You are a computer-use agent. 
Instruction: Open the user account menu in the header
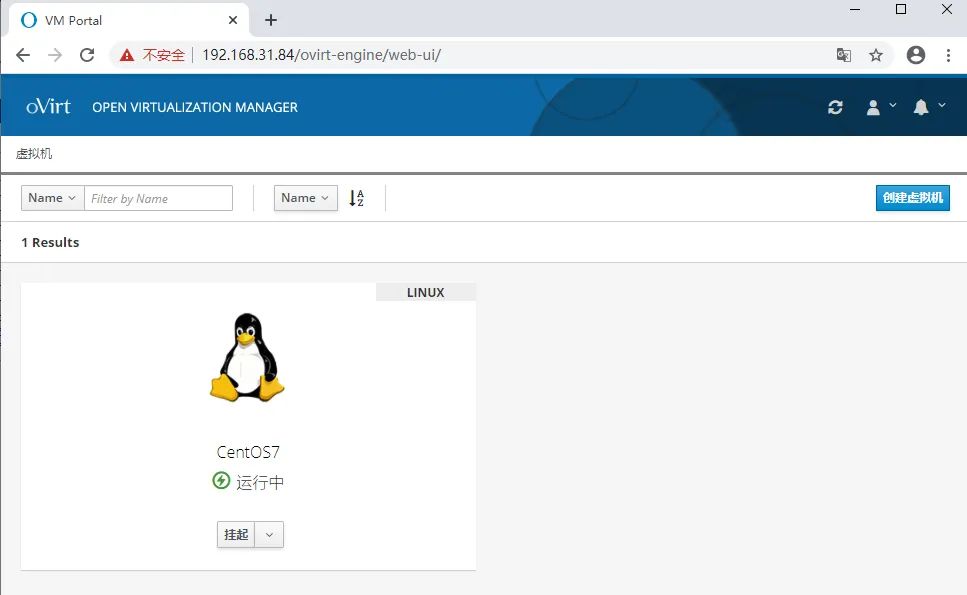[x=881, y=107]
